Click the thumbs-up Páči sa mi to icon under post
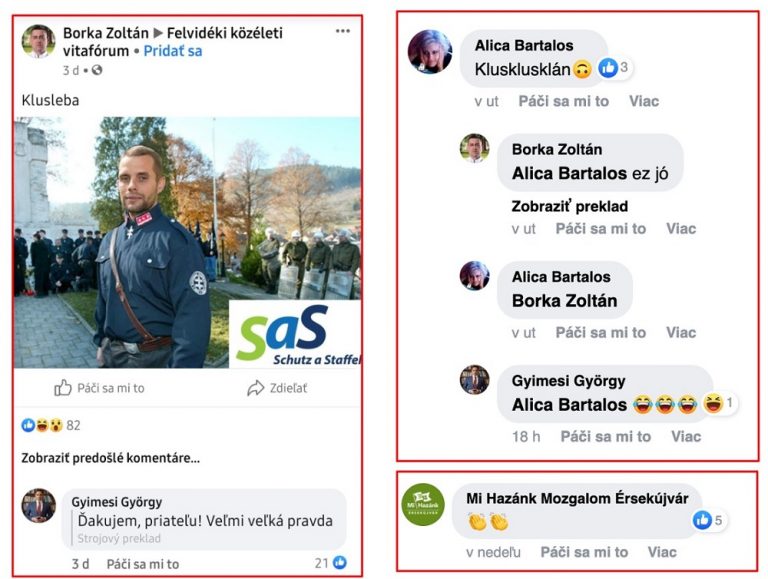The height and width of the screenshot is (579, 768). (63, 388)
